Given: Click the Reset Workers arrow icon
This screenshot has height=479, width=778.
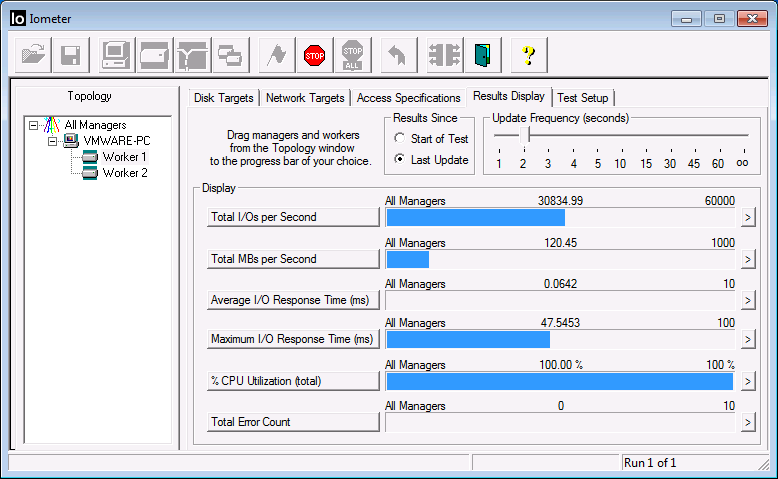Looking at the screenshot, I should pyautogui.click(x=397, y=55).
